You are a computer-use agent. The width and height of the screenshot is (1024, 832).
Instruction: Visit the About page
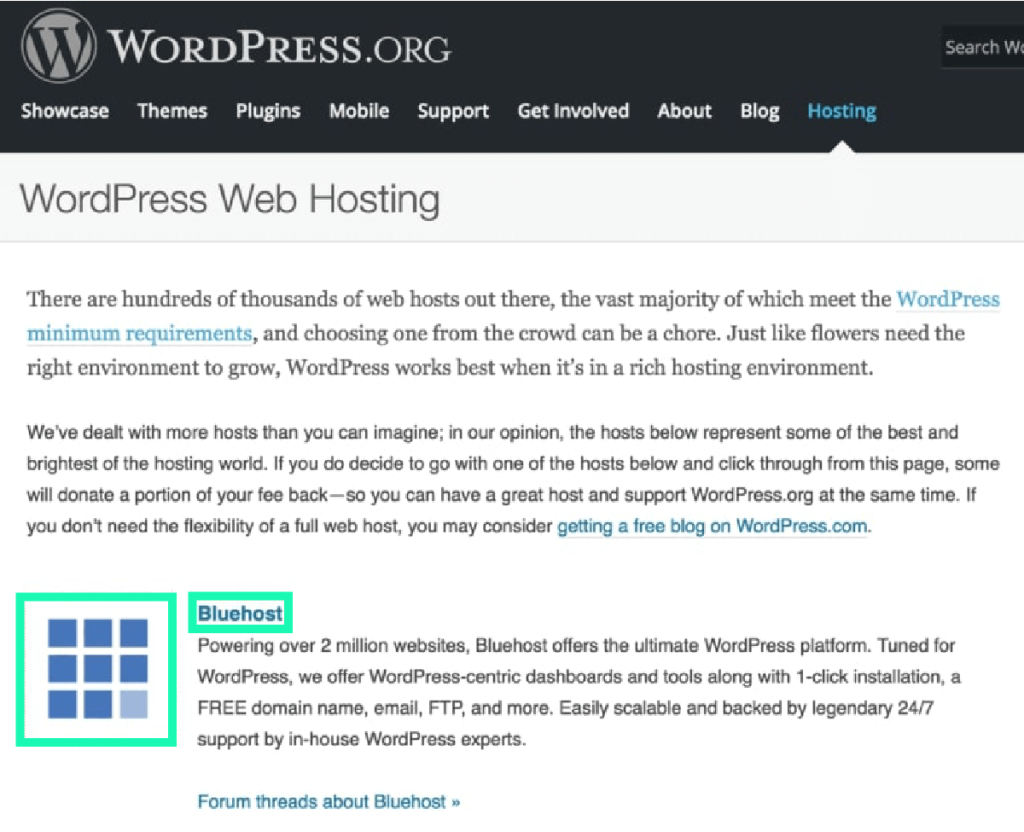tap(684, 111)
